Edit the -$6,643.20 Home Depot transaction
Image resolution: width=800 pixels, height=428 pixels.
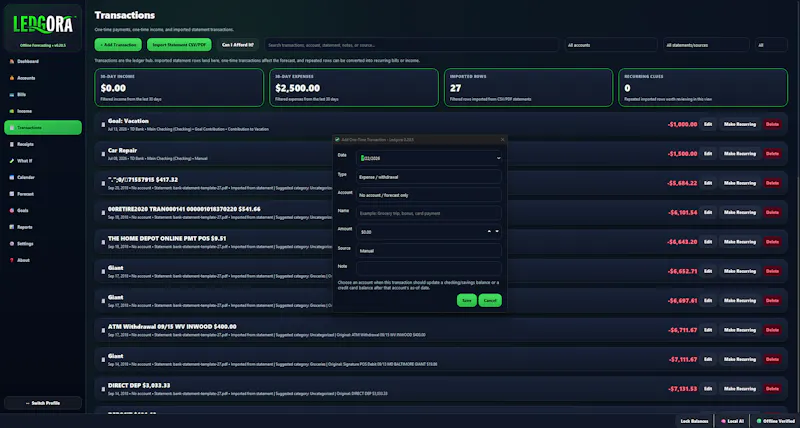708,242
